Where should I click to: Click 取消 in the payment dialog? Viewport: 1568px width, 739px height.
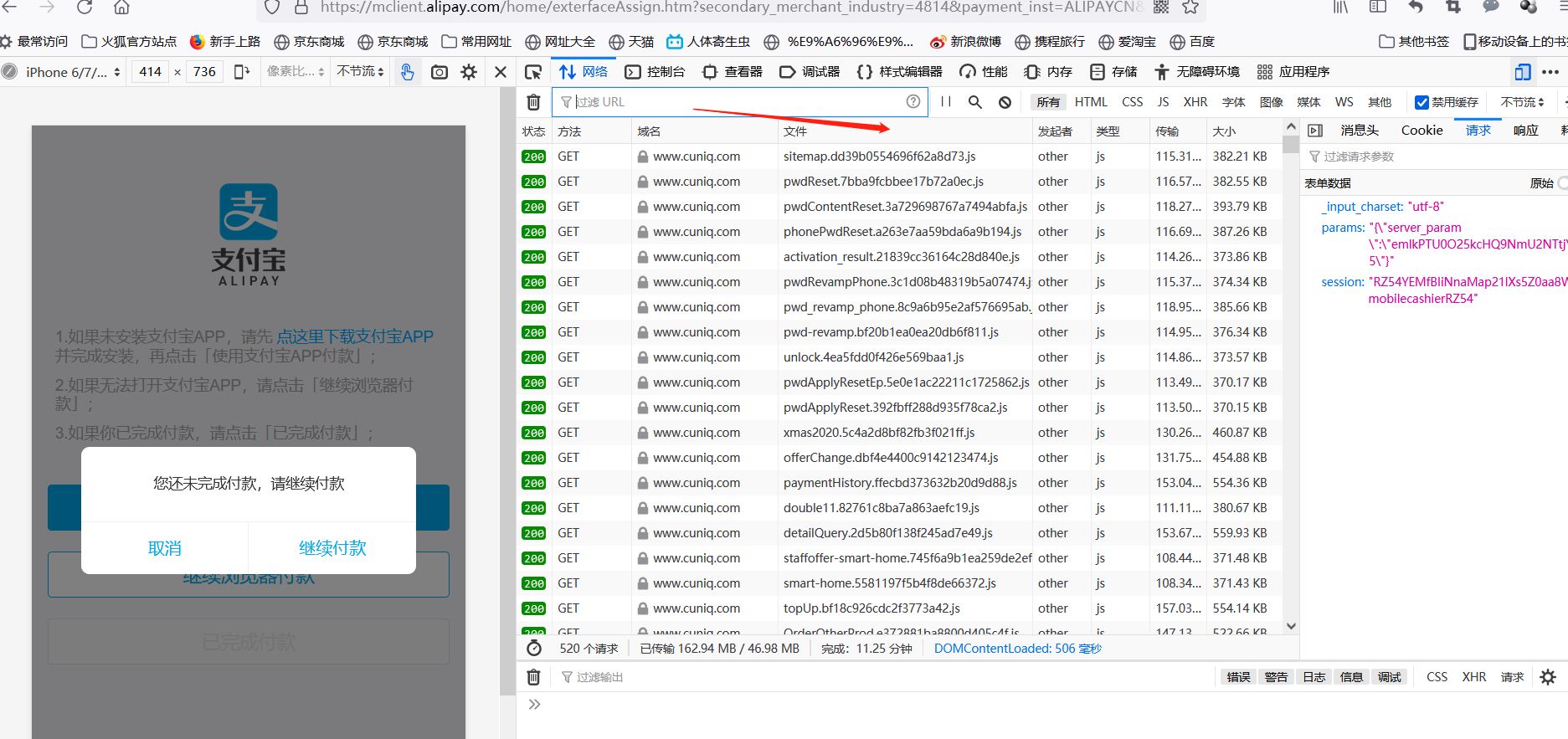[x=165, y=548]
